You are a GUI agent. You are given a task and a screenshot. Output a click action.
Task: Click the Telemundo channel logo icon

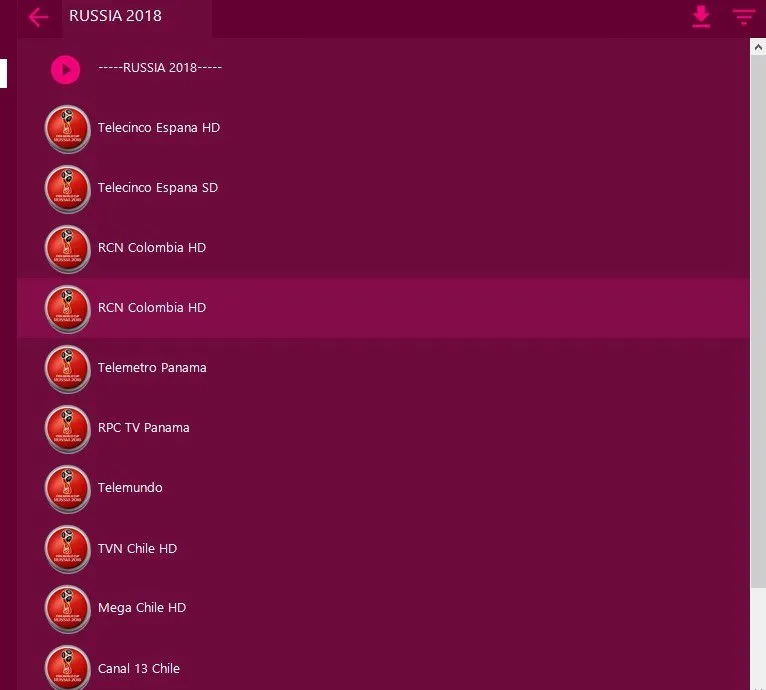[x=67, y=489]
